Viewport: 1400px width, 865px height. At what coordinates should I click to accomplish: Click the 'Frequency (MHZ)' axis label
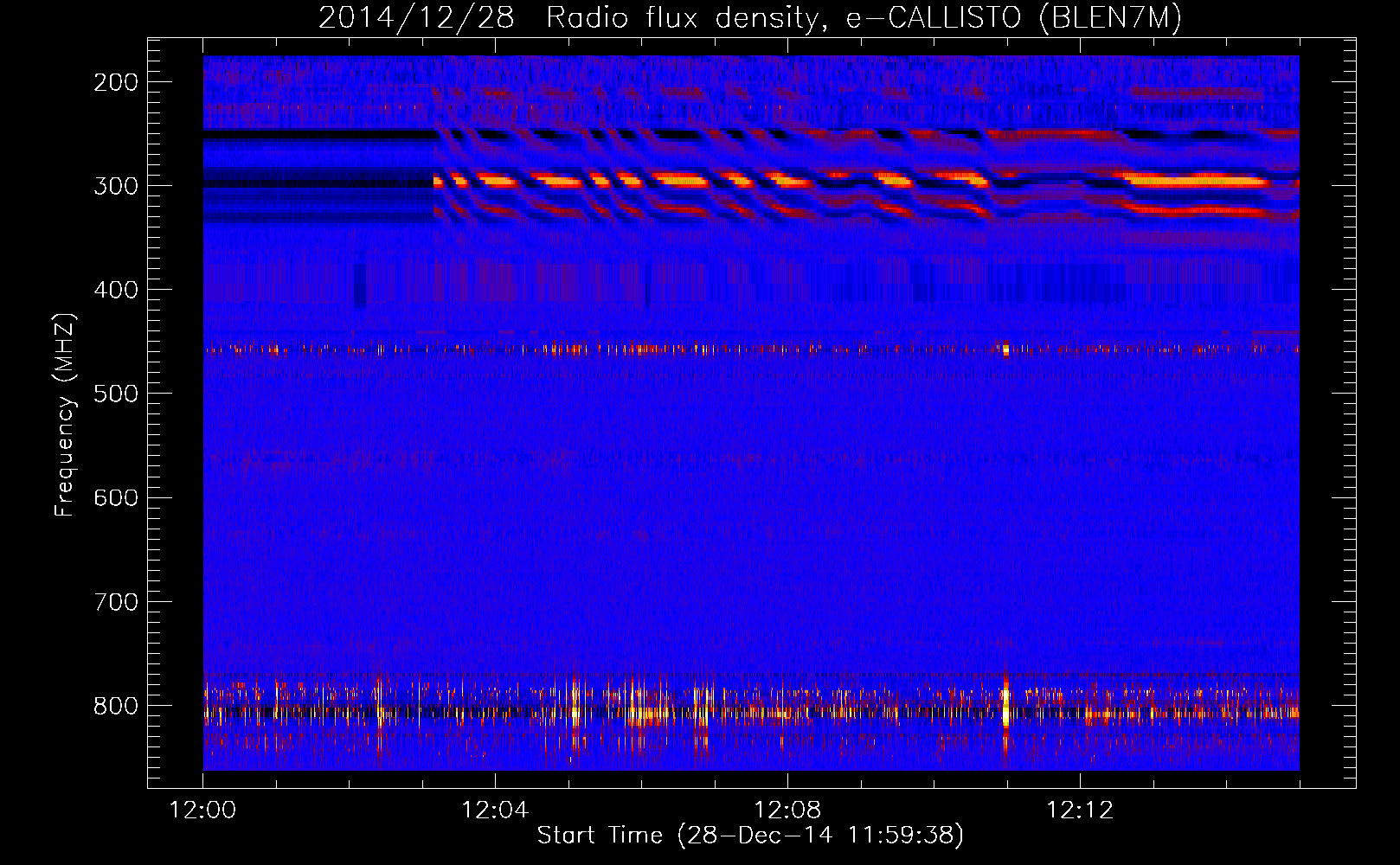click(x=65, y=414)
